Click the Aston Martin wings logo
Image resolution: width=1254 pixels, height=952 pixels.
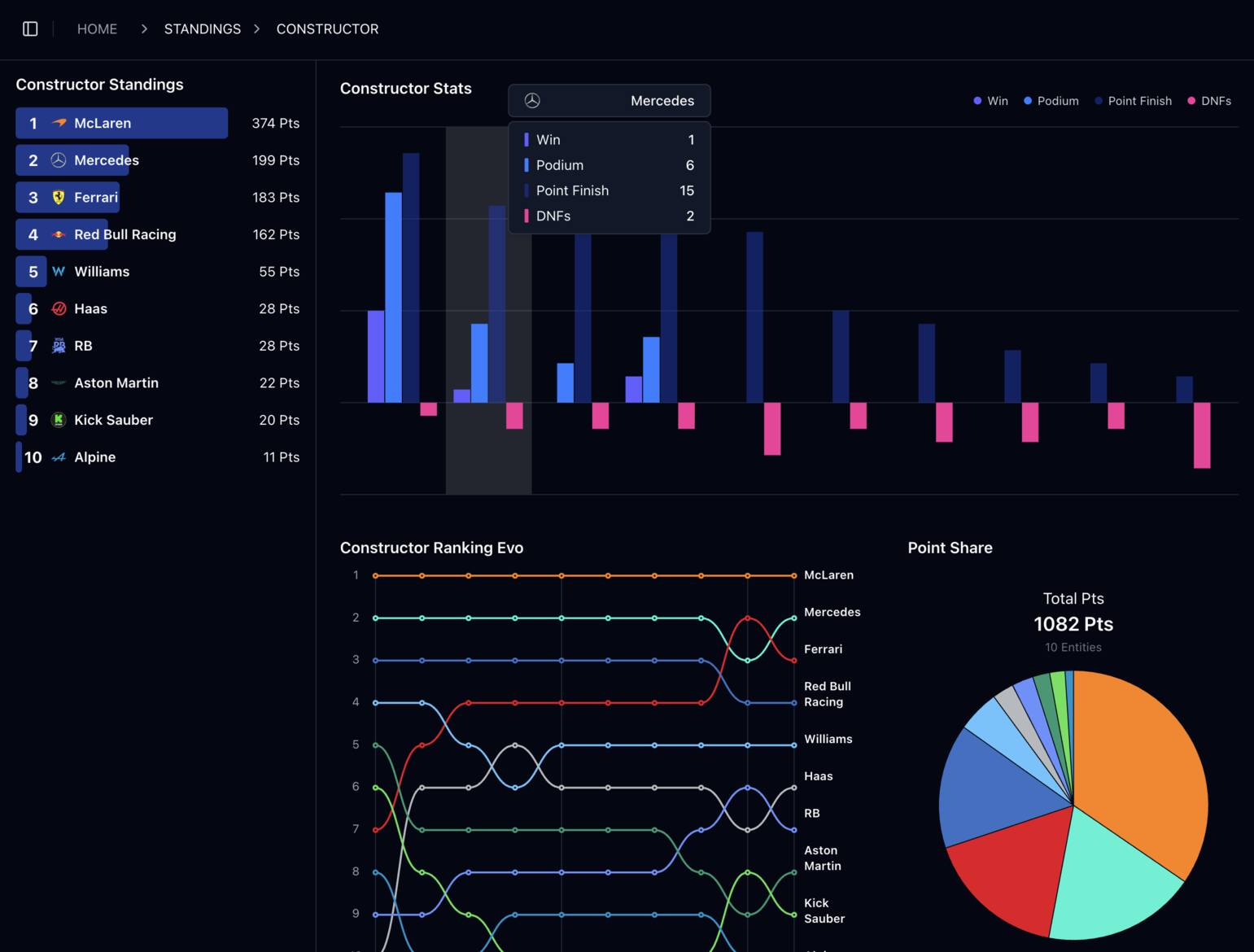click(59, 383)
